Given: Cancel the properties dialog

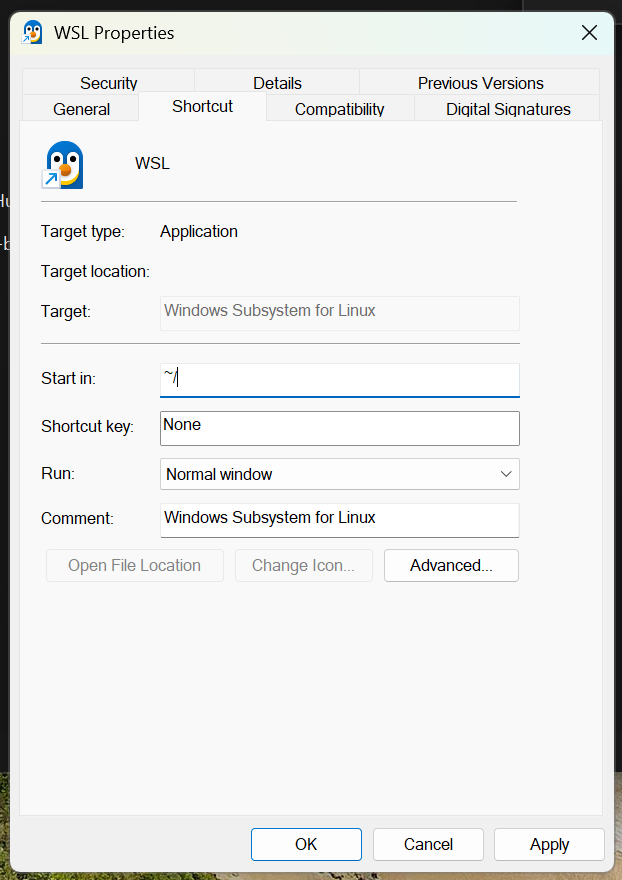Looking at the screenshot, I should (x=428, y=844).
